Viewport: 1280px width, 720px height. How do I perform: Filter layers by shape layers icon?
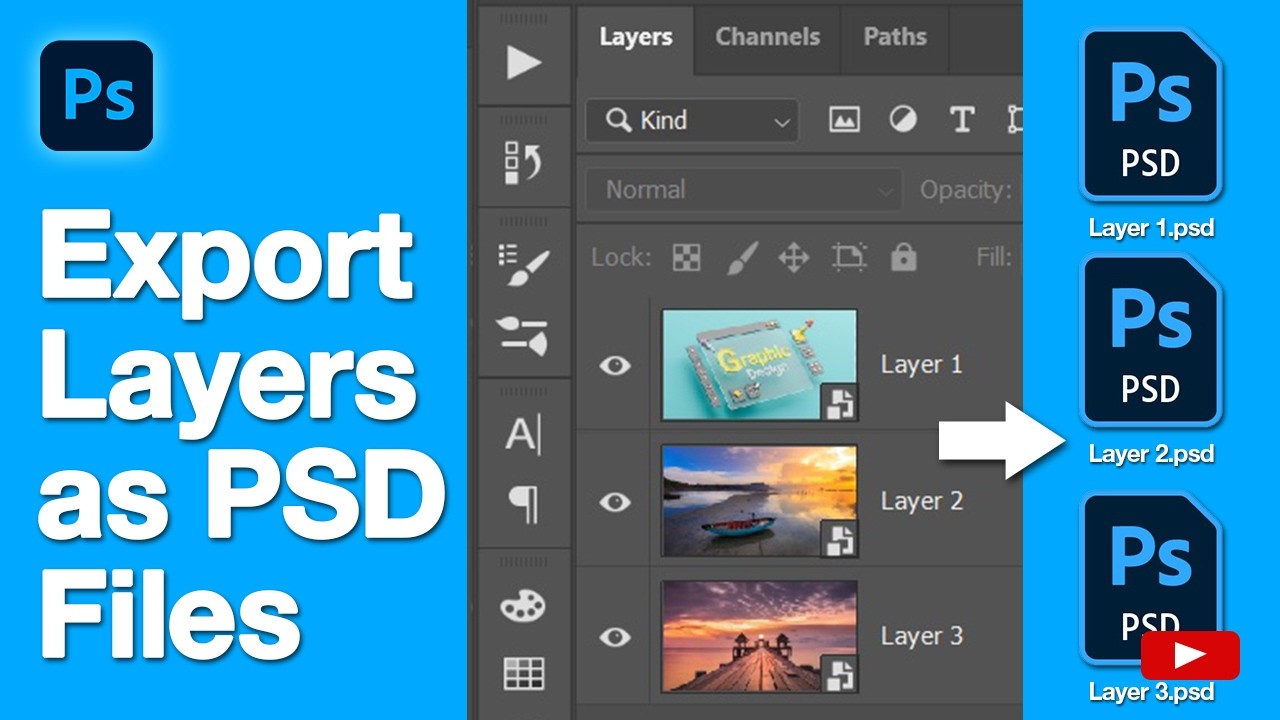[1014, 121]
